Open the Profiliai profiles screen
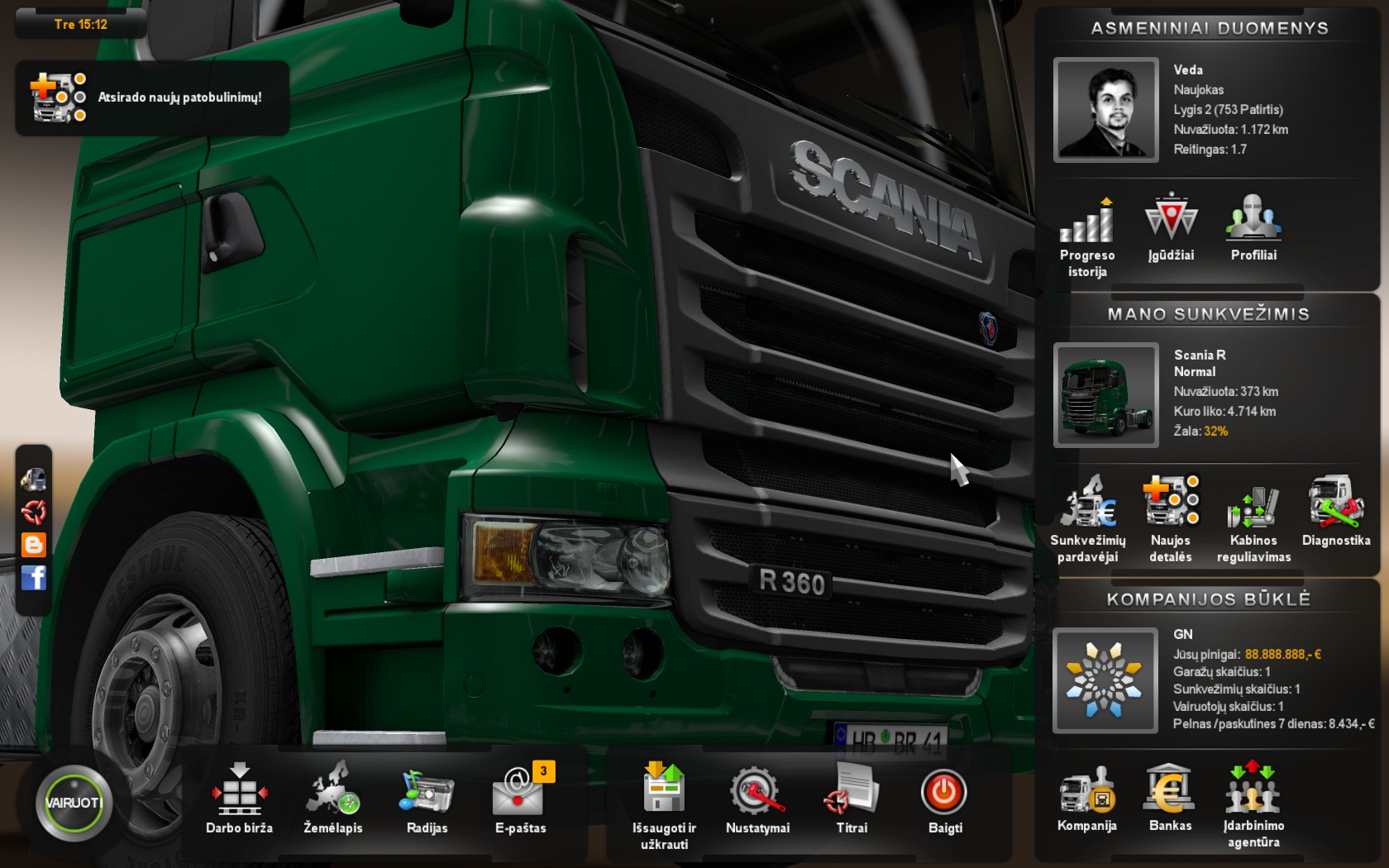Screen dimensions: 1389x868 point(1253,228)
